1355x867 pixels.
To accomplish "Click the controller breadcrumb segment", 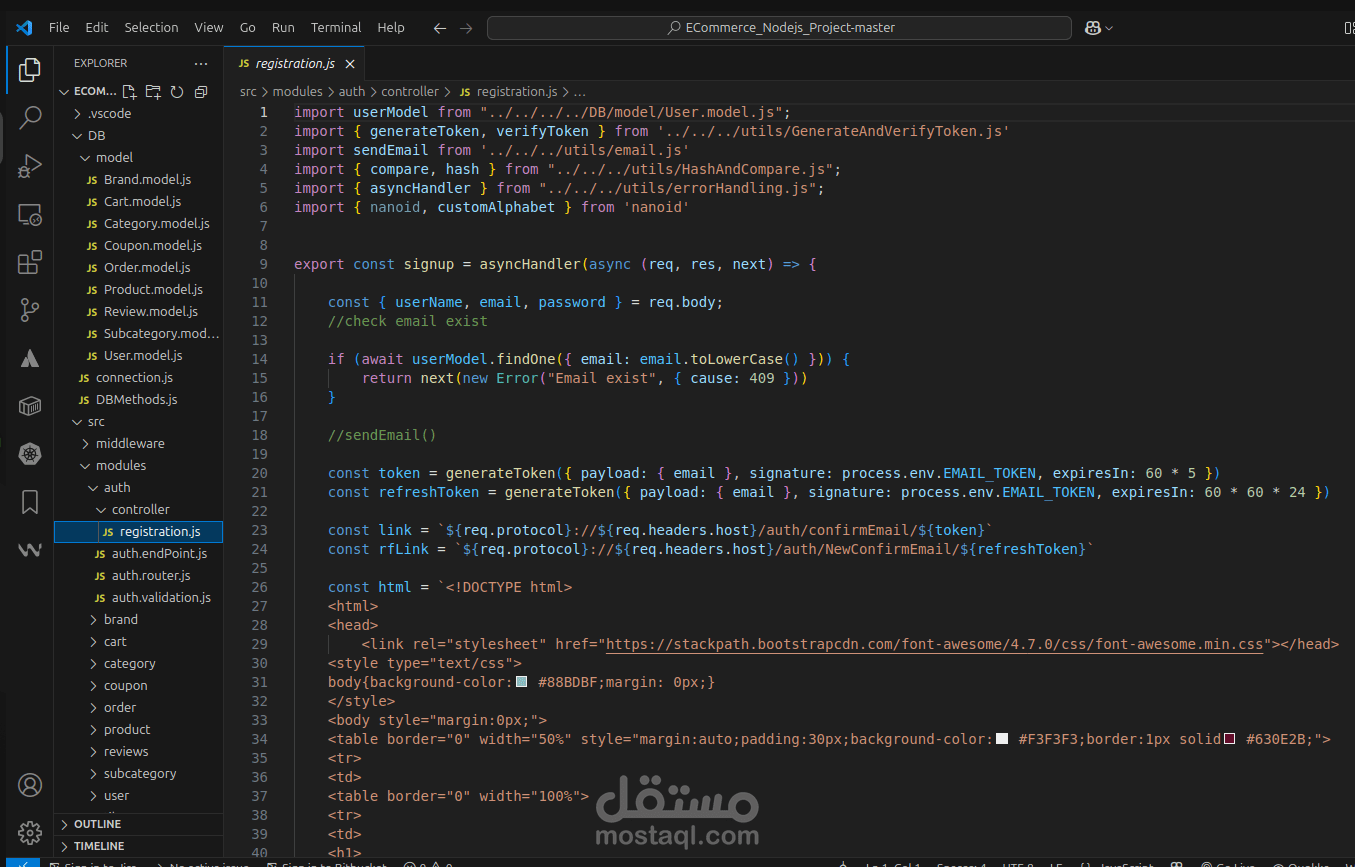I will (410, 92).
